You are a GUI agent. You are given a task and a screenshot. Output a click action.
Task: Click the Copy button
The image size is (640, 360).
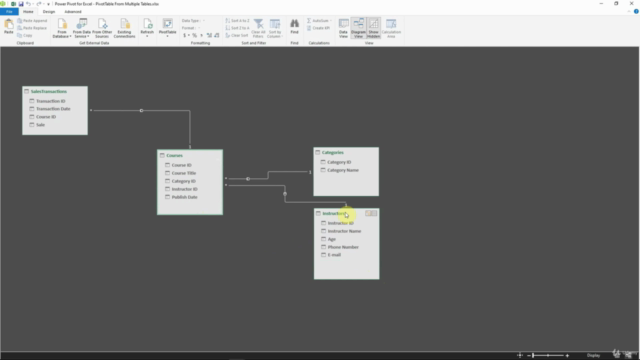click(x=25, y=36)
